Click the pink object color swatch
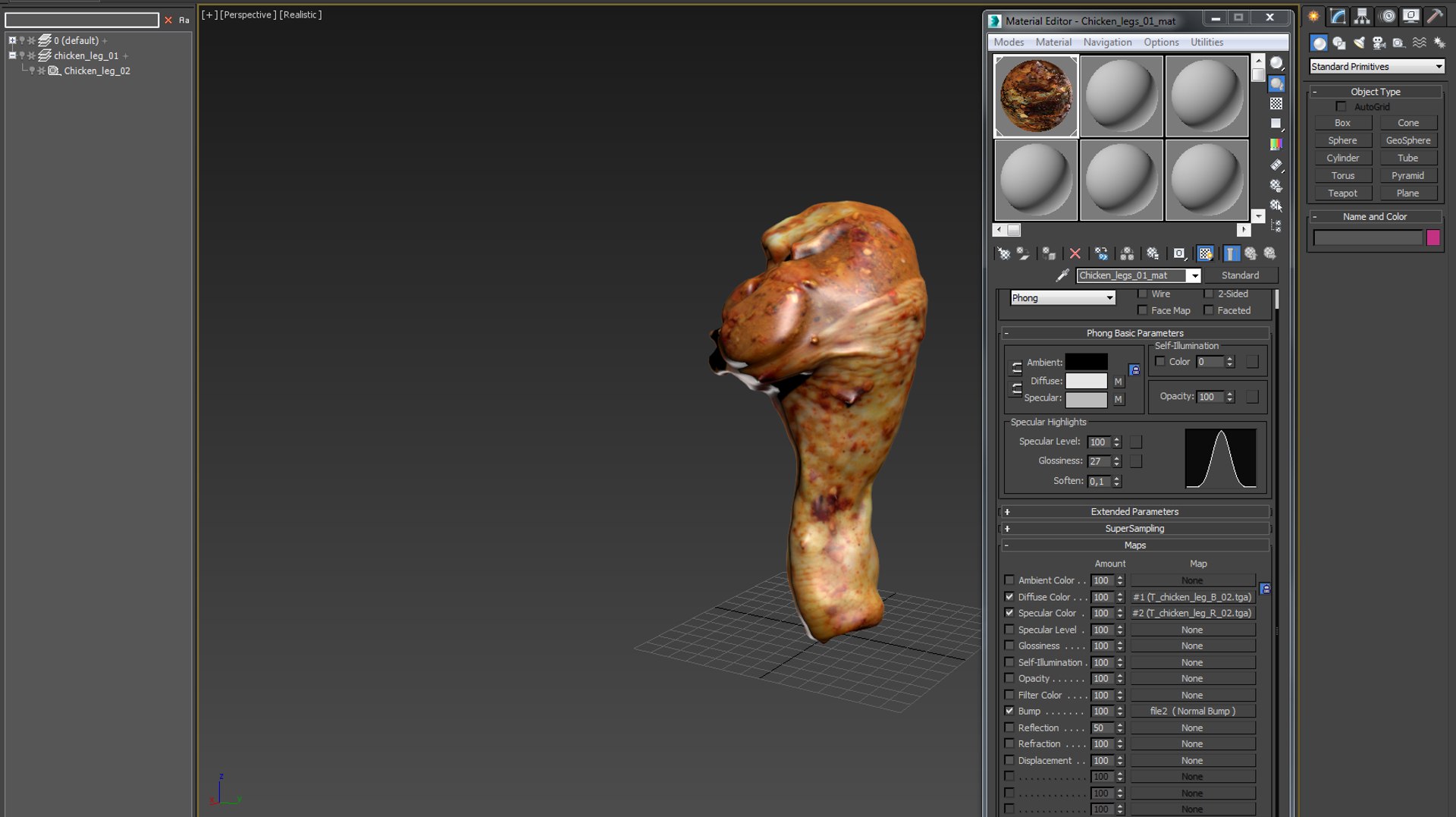This screenshot has height=817, width=1456. tap(1433, 238)
